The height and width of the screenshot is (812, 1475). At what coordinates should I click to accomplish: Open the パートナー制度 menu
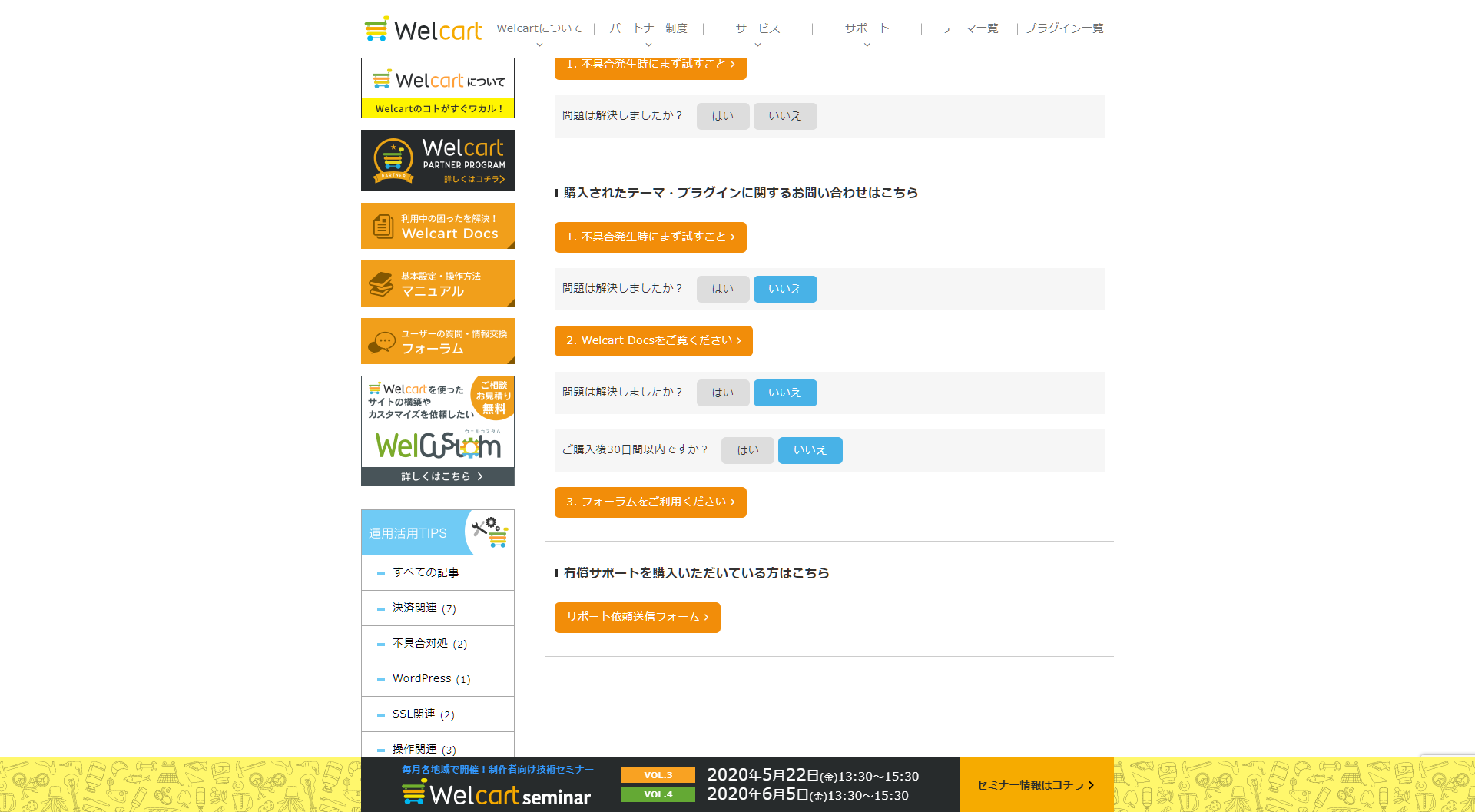[x=648, y=28]
